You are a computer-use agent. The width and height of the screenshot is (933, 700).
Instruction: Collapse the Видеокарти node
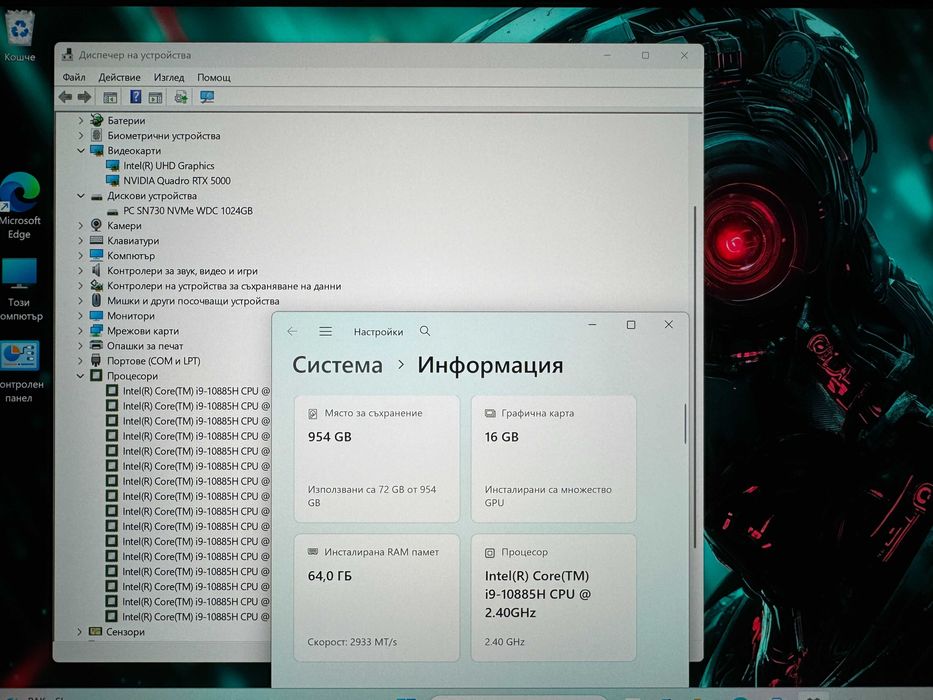tap(81, 151)
